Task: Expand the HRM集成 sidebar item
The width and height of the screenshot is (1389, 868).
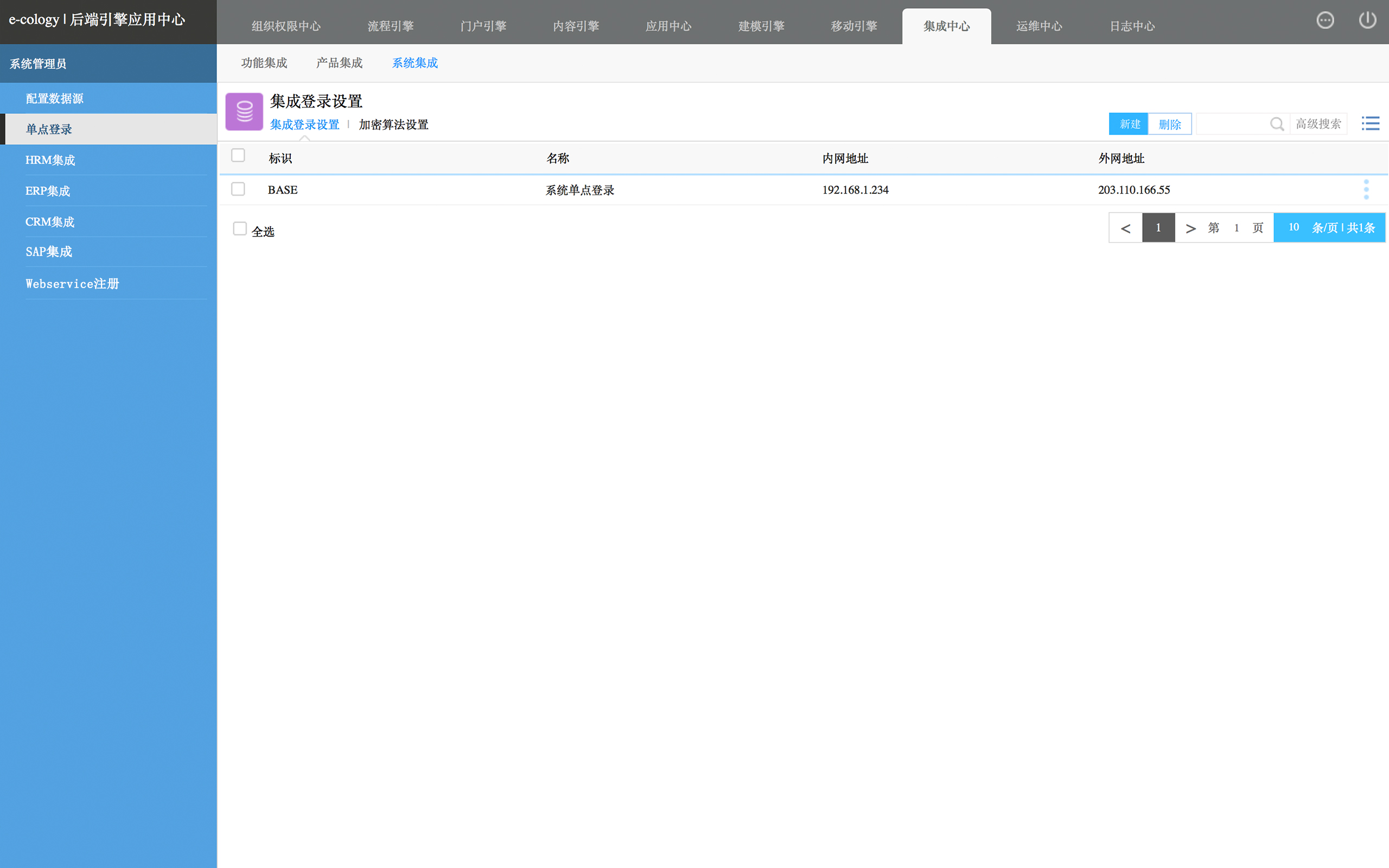Action: click(x=50, y=160)
